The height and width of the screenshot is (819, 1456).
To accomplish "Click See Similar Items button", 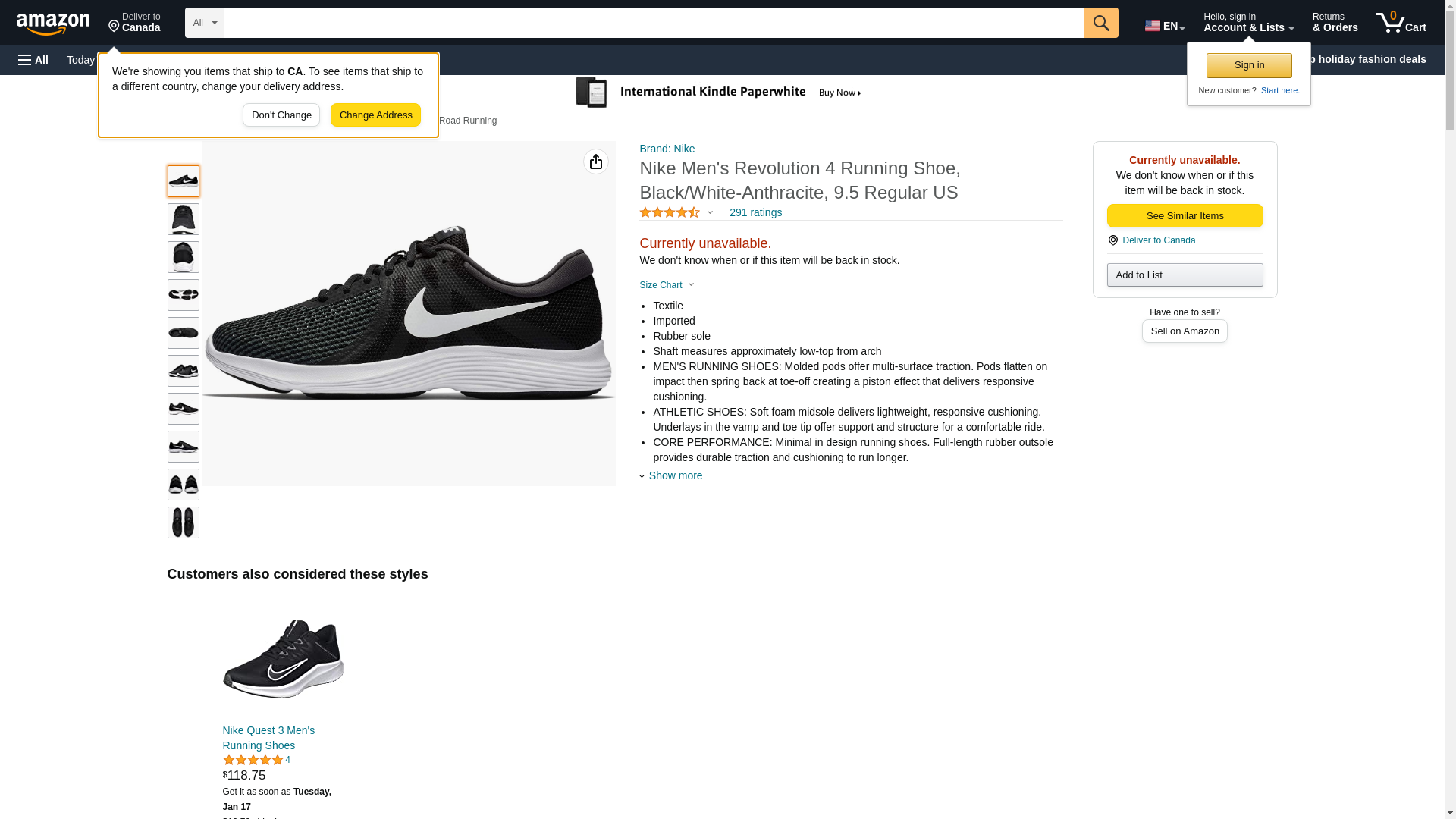I will pyautogui.click(x=1185, y=216).
